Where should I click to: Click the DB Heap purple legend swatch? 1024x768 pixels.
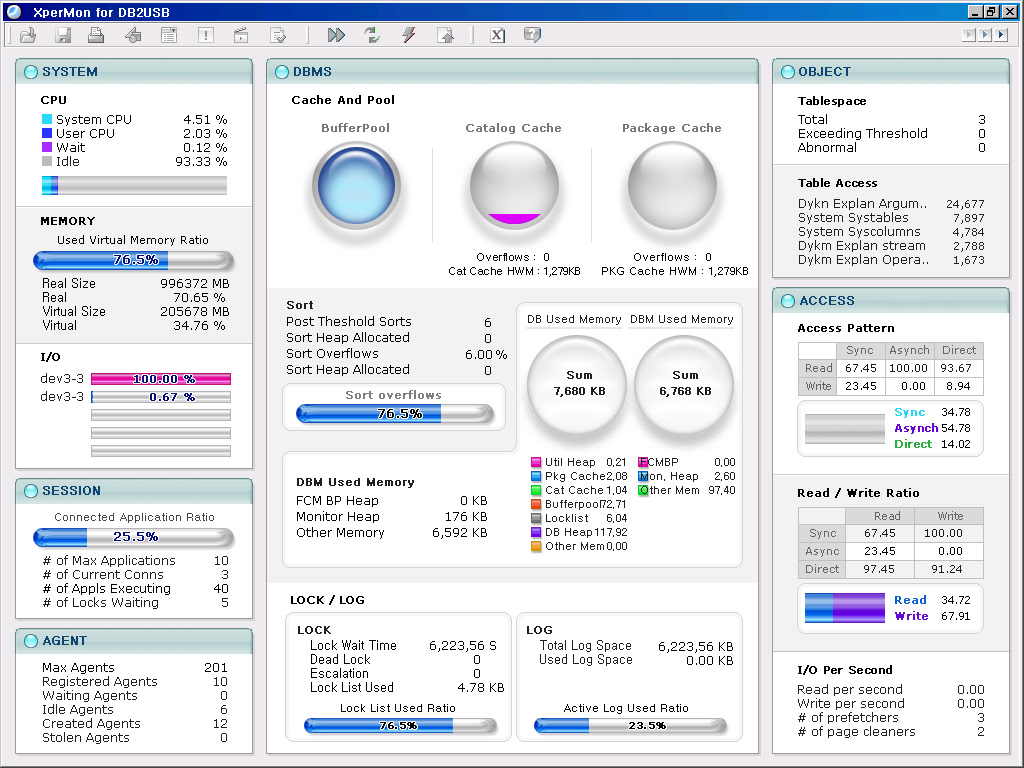click(536, 532)
